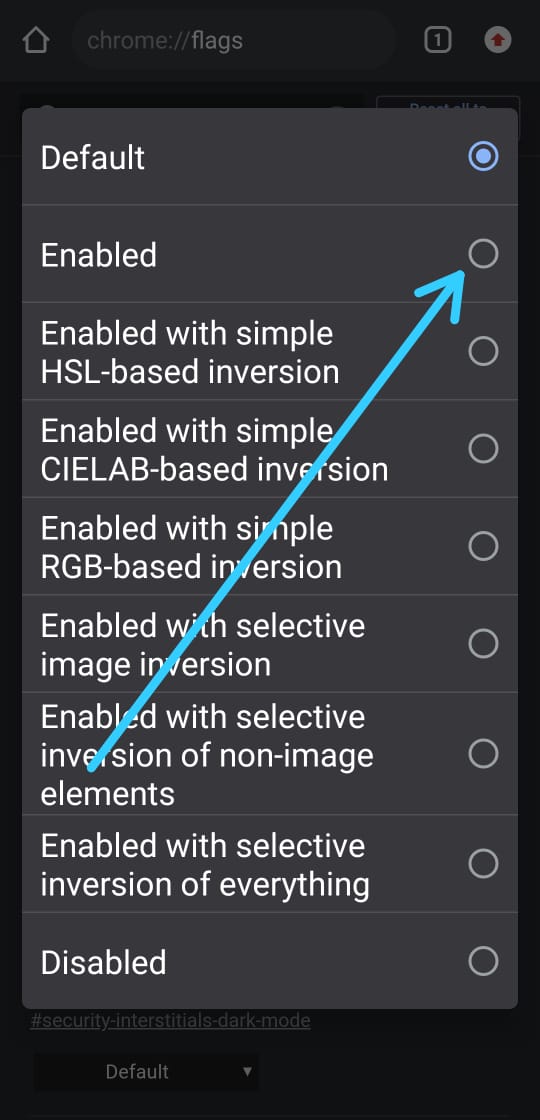Click the Default menu row label
Image resolution: width=540 pixels, height=1120 pixels.
(x=93, y=157)
